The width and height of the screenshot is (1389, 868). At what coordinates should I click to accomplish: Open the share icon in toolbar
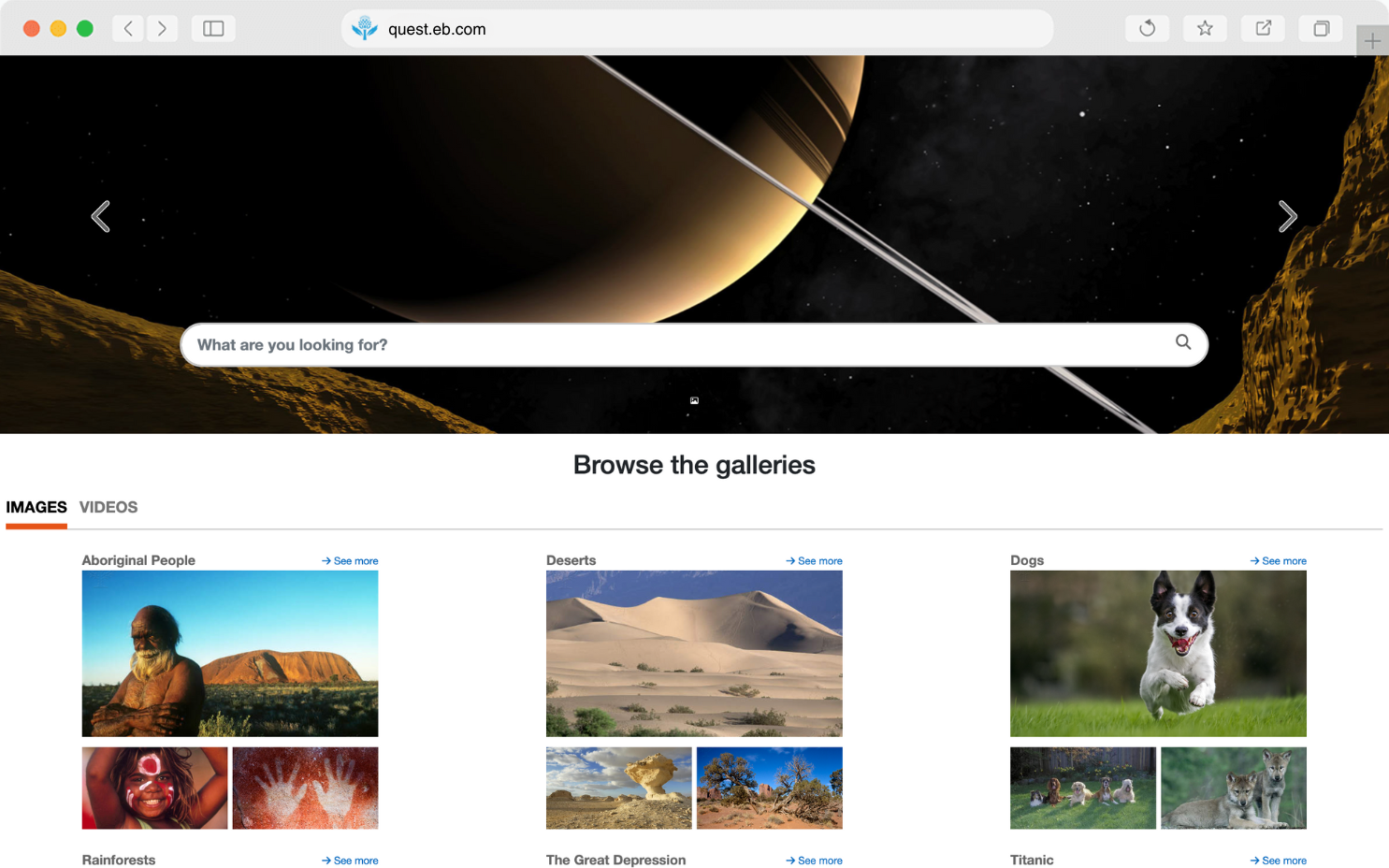tap(1263, 28)
